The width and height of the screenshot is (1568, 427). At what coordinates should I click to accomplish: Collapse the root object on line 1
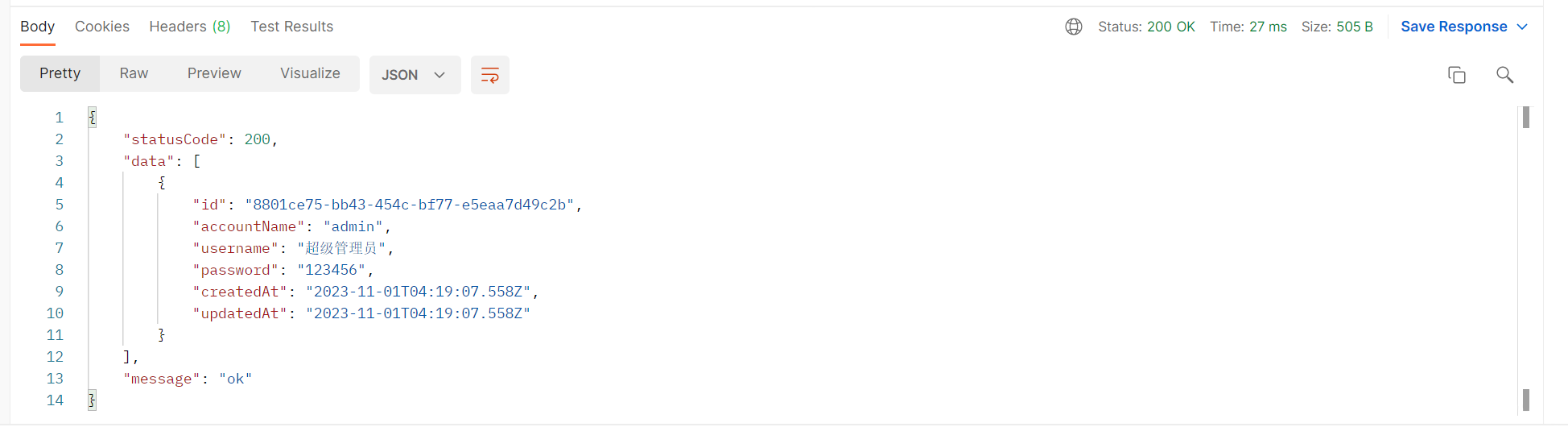(x=93, y=118)
